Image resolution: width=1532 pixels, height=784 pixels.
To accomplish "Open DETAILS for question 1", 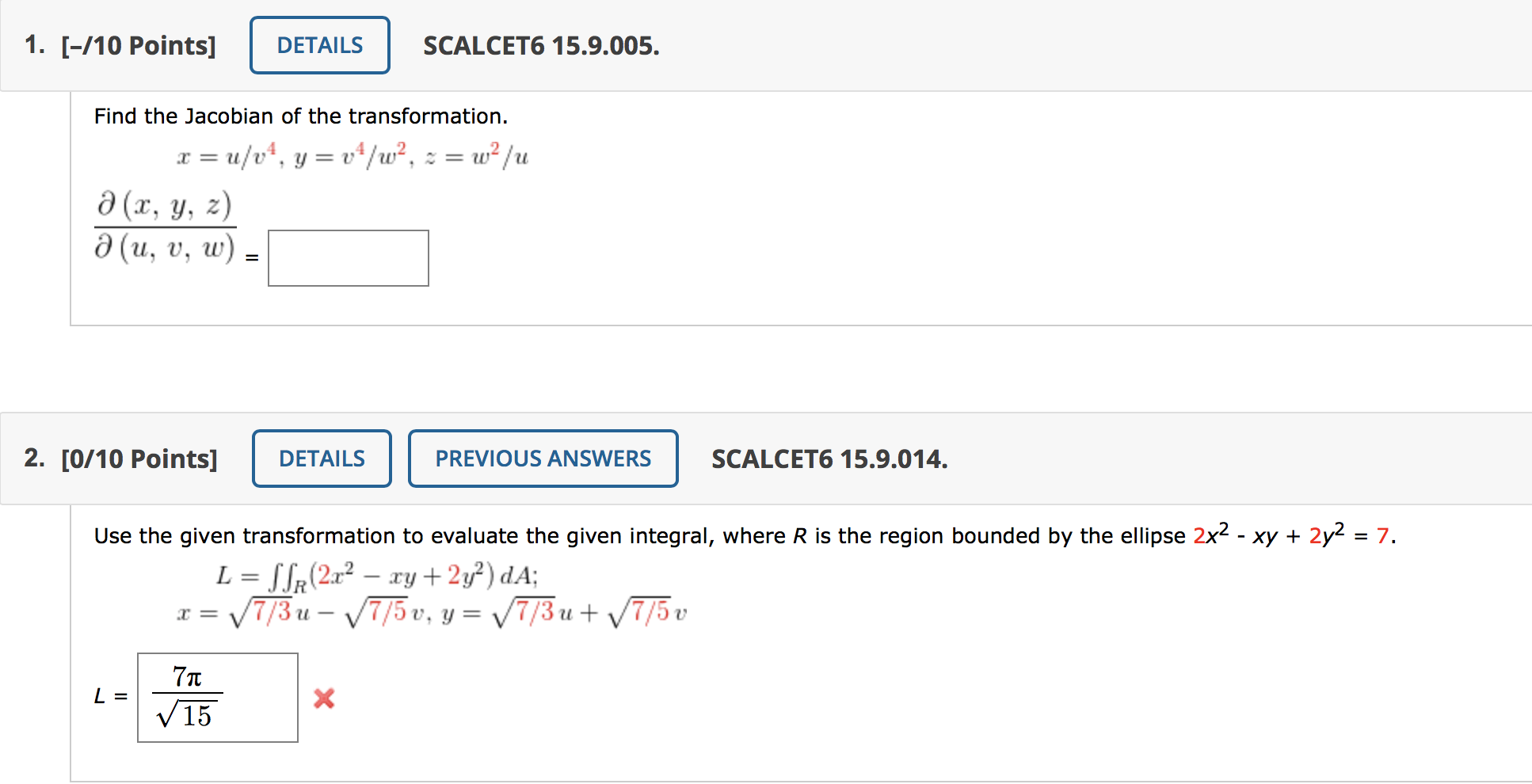I will click(319, 45).
